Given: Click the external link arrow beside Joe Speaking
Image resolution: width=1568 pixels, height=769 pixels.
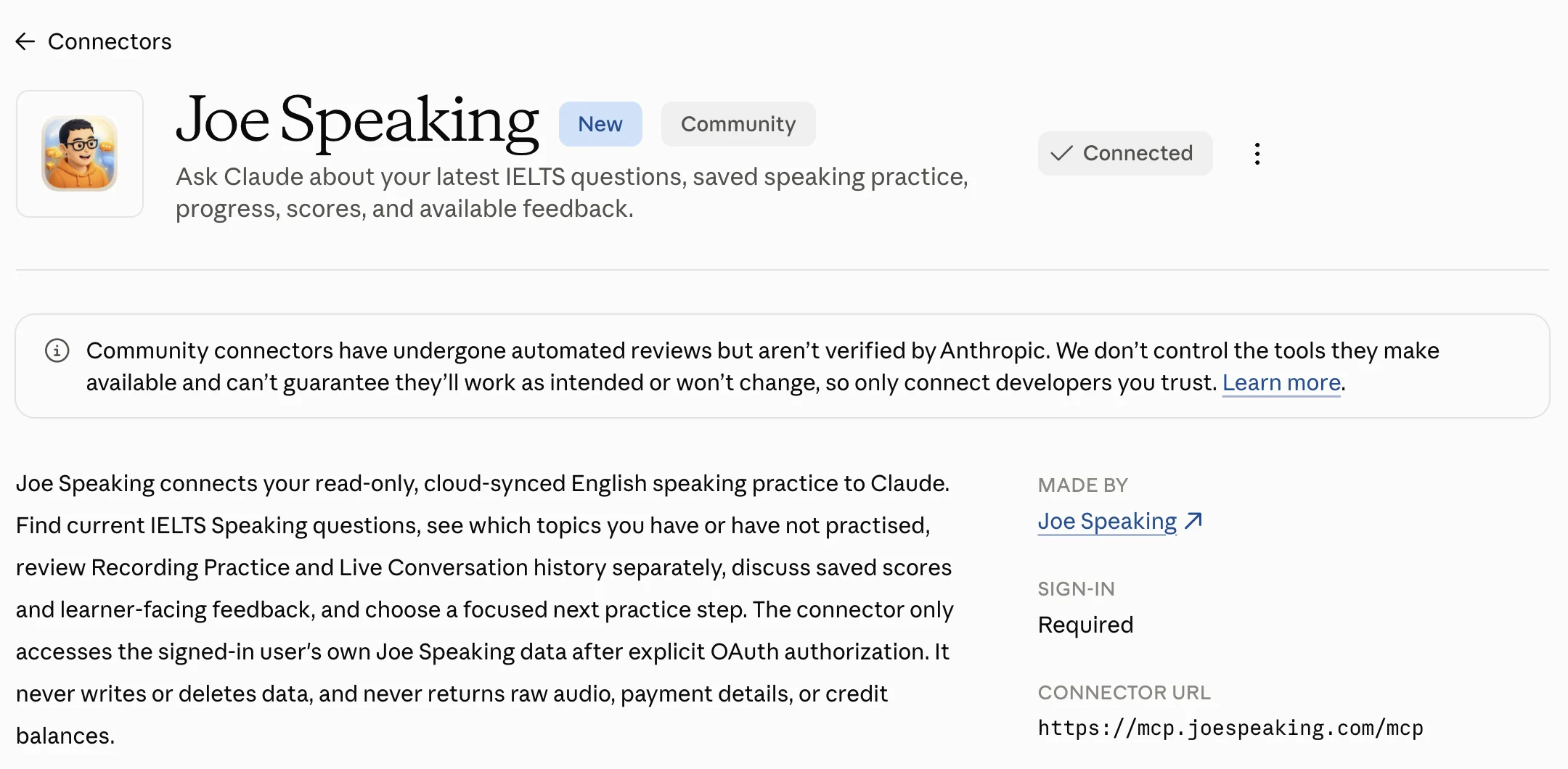Looking at the screenshot, I should [1193, 521].
